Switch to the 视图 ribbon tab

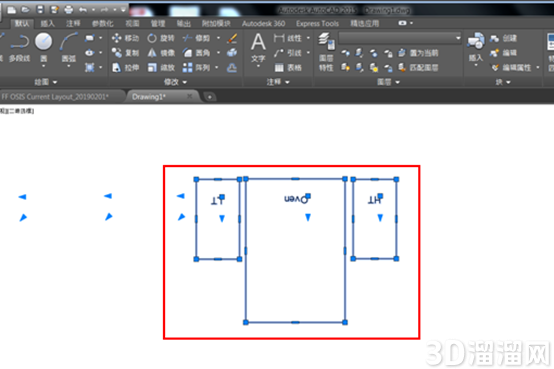pos(132,23)
